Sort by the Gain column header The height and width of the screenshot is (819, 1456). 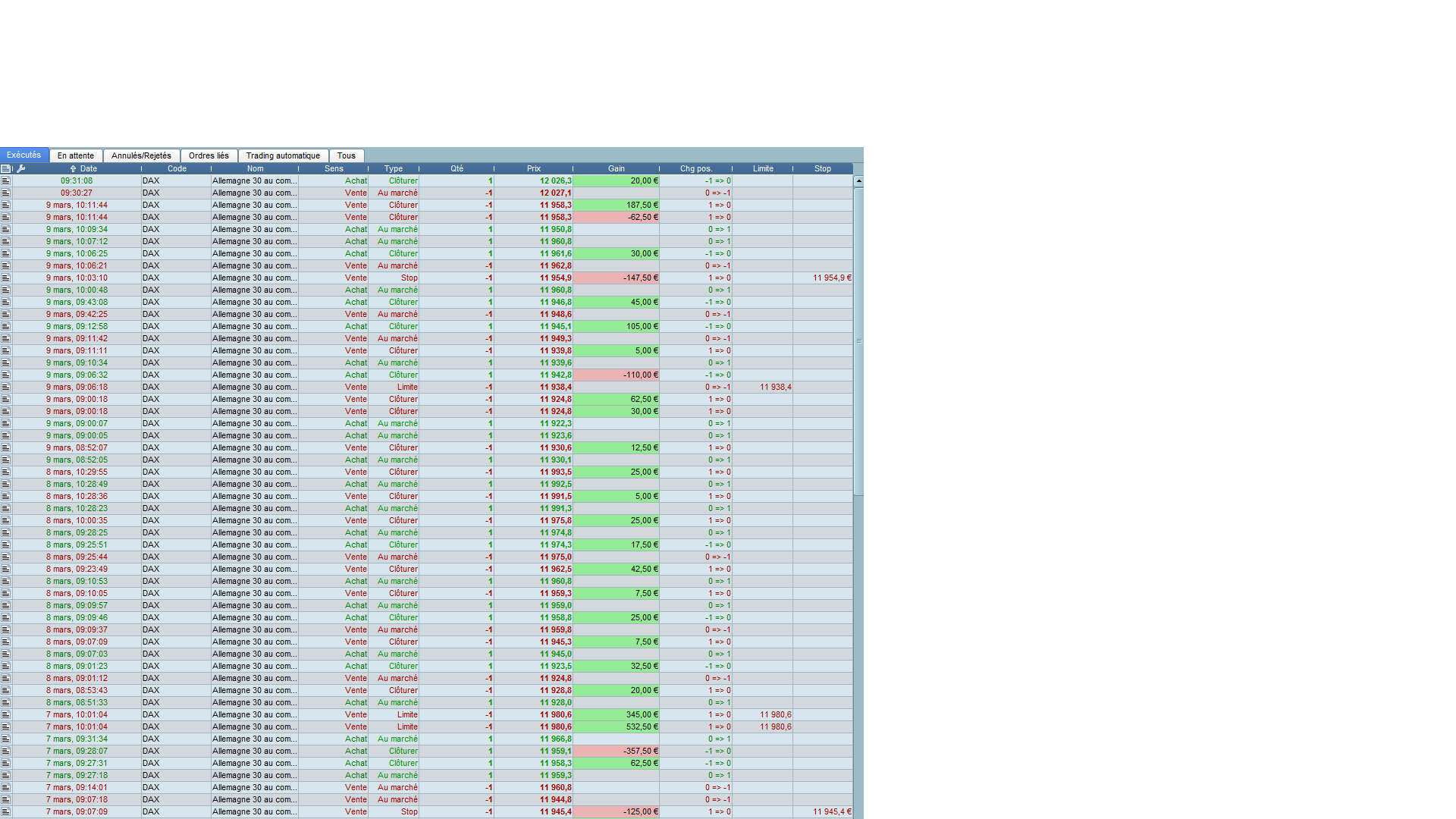616,169
